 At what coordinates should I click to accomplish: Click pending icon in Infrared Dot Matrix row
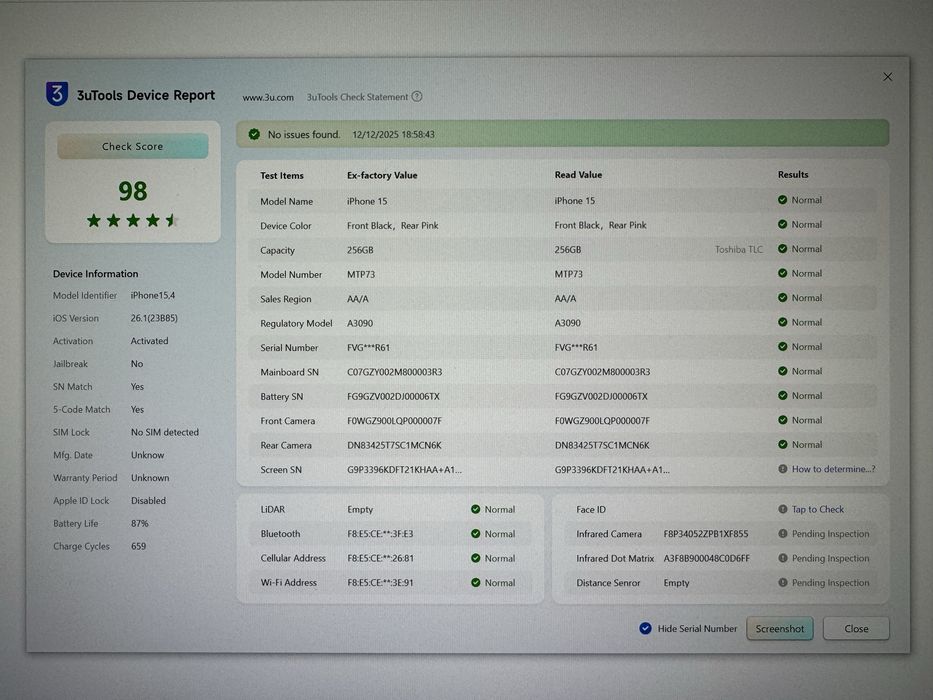(782, 558)
